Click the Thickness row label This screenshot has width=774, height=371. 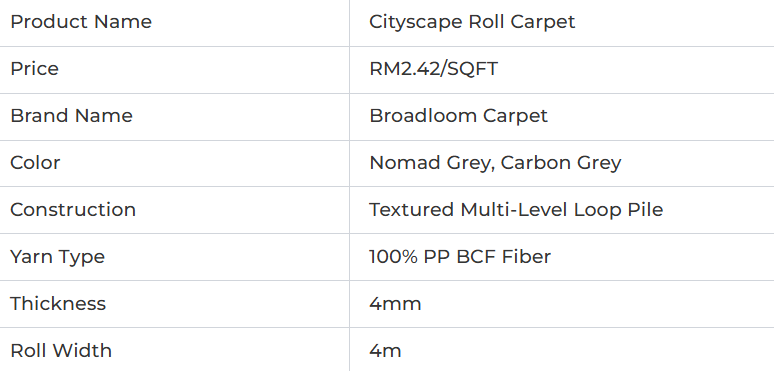(58, 303)
